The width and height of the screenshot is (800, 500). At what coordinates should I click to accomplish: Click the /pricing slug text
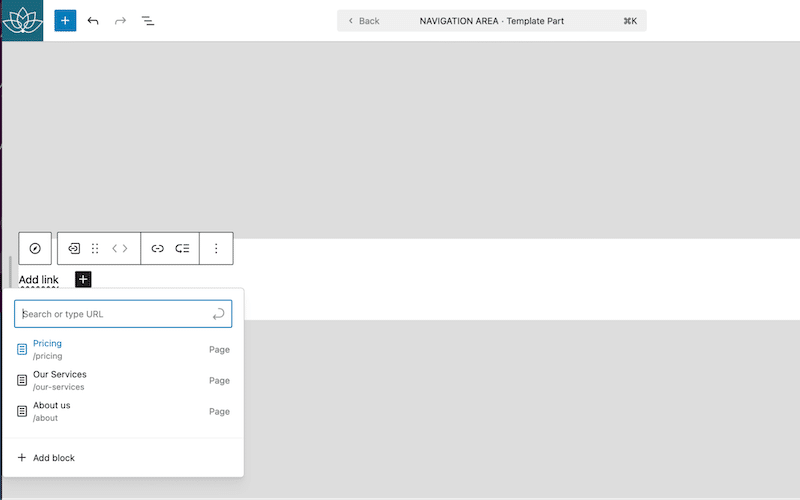pyautogui.click(x=47, y=356)
